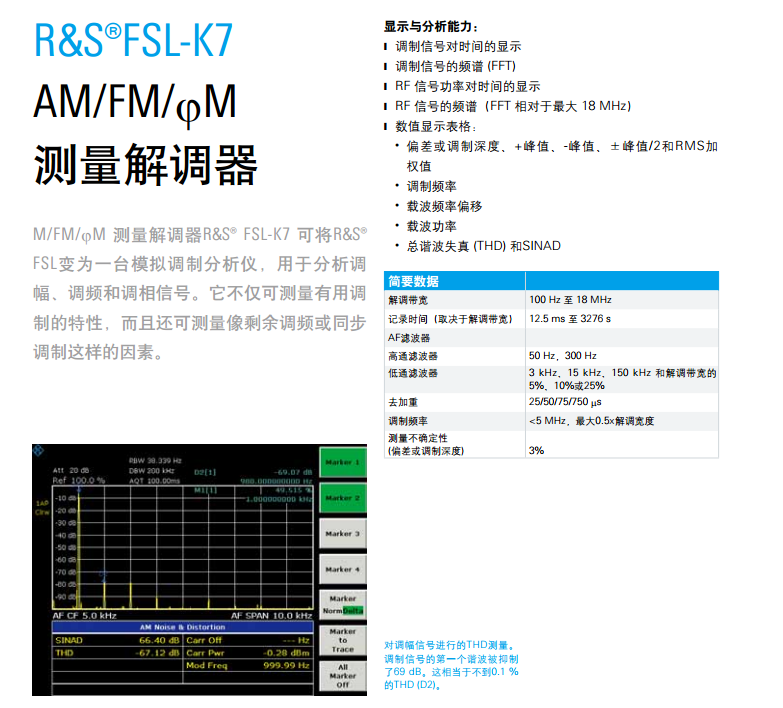Click marker 1 at the spectrum peak
The width and height of the screenshot is (783, 708).
(79, 490)
